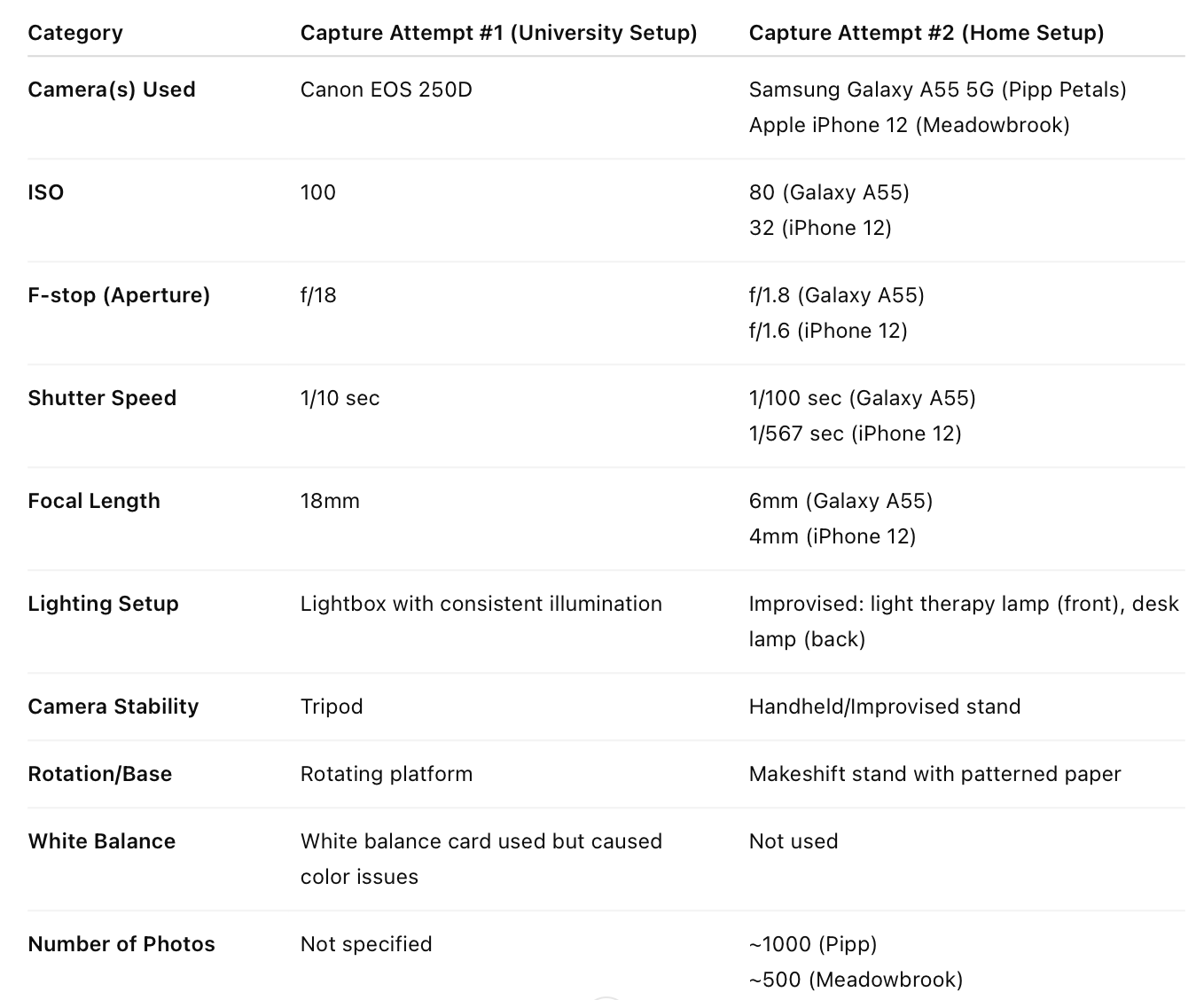
Task: Click the "6mm (Galaxy A55)" text
Action: point(840,501)
